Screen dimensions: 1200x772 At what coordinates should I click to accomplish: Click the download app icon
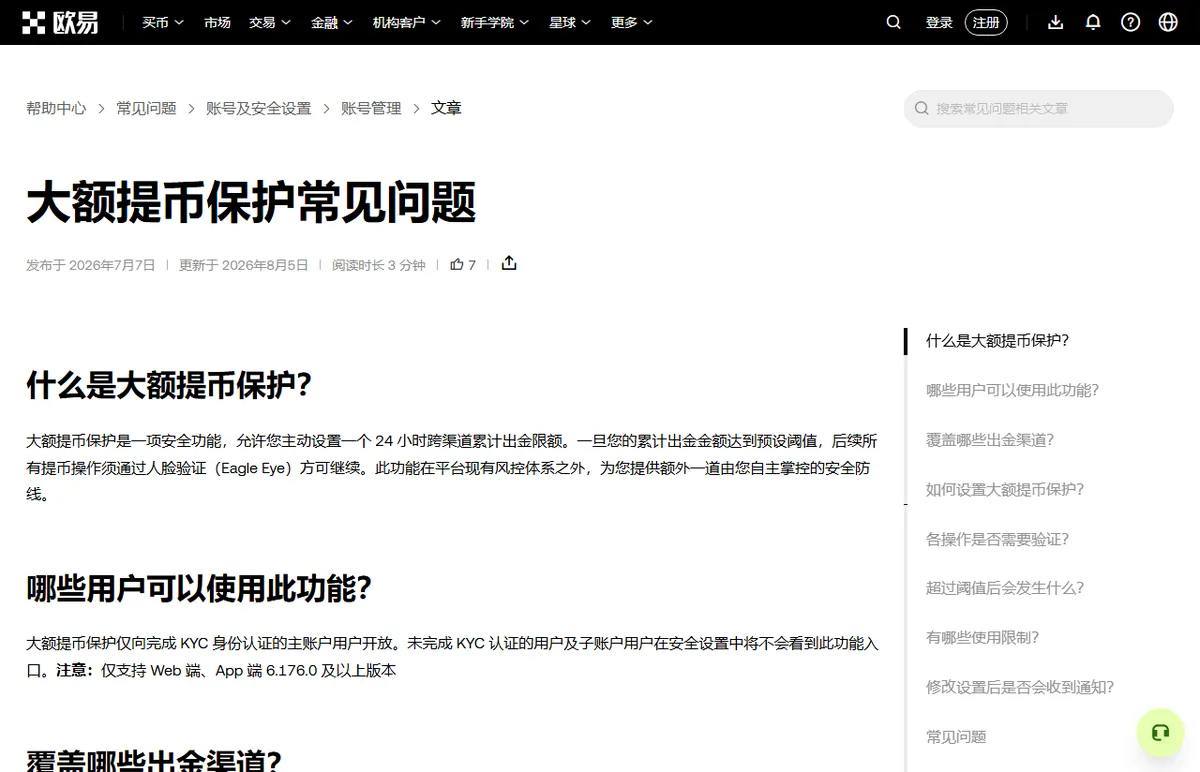1055,22
